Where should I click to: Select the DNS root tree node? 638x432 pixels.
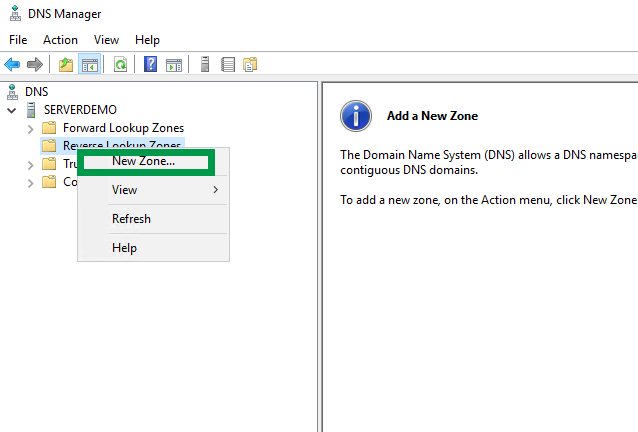point(35,91)
